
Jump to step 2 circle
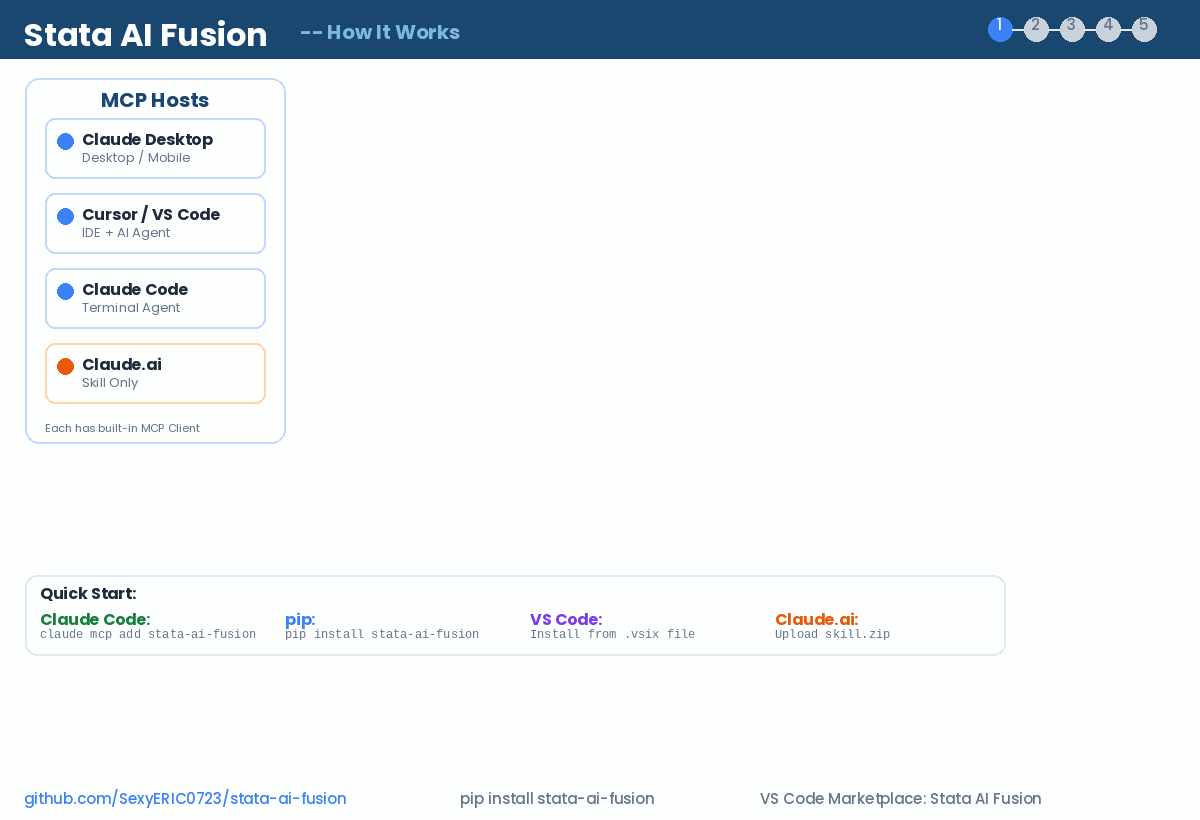(x=1036, y=29)
